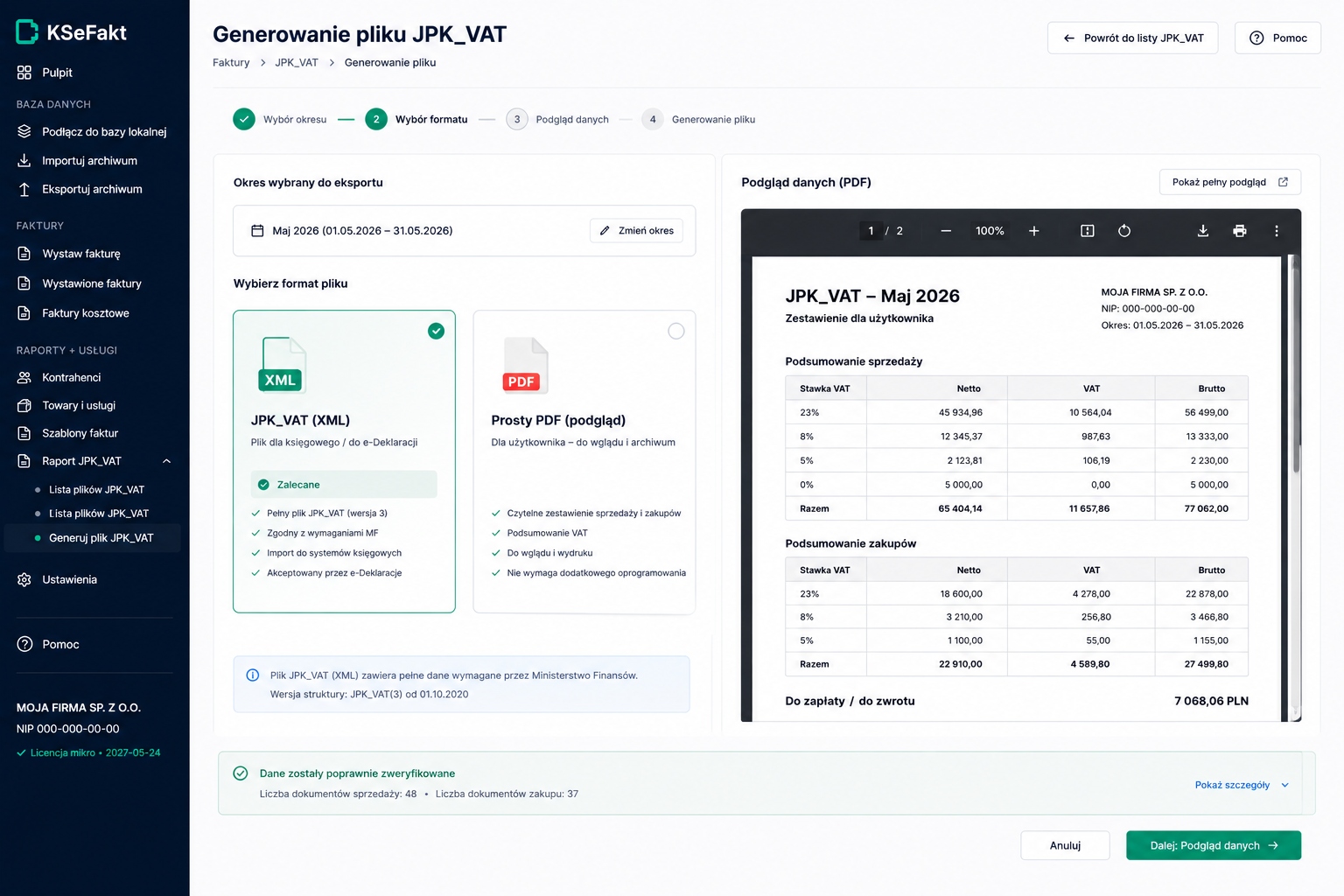Click Towary i usługi box icon
This screenshot has width=1344, height=896.
pos(24,405)
